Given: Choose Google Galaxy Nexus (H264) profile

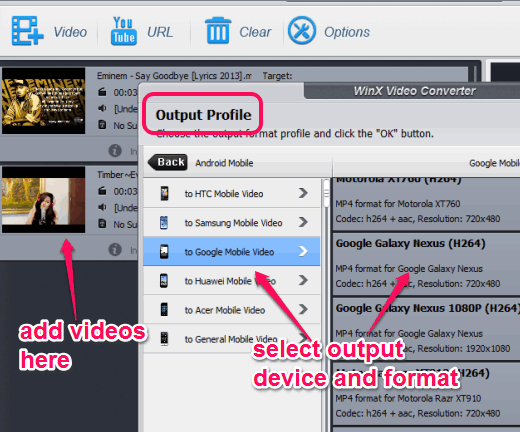Looking at the screenshot, I should pos(426,264).
